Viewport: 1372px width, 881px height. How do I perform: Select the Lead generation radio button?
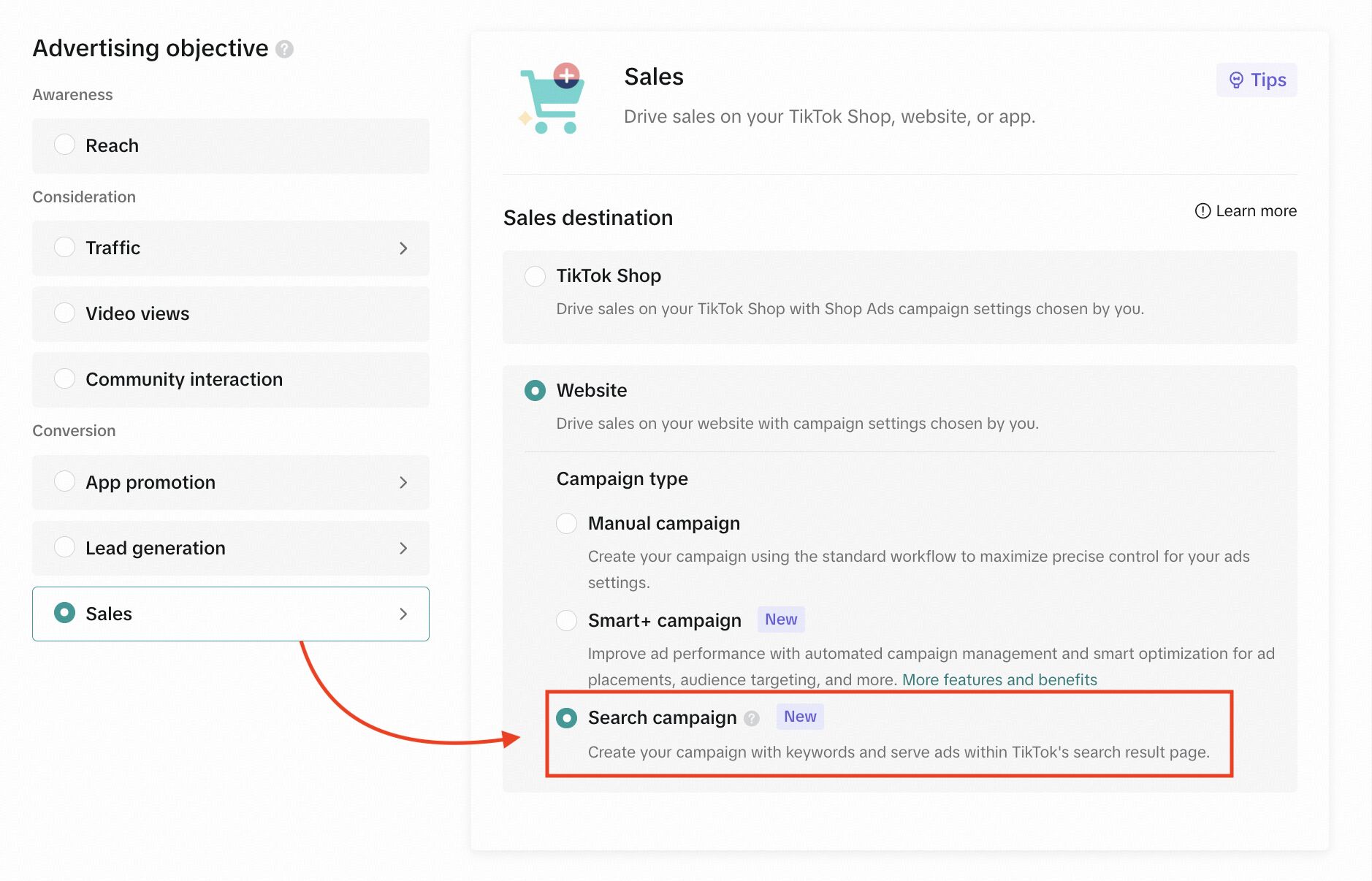(65, 547)
